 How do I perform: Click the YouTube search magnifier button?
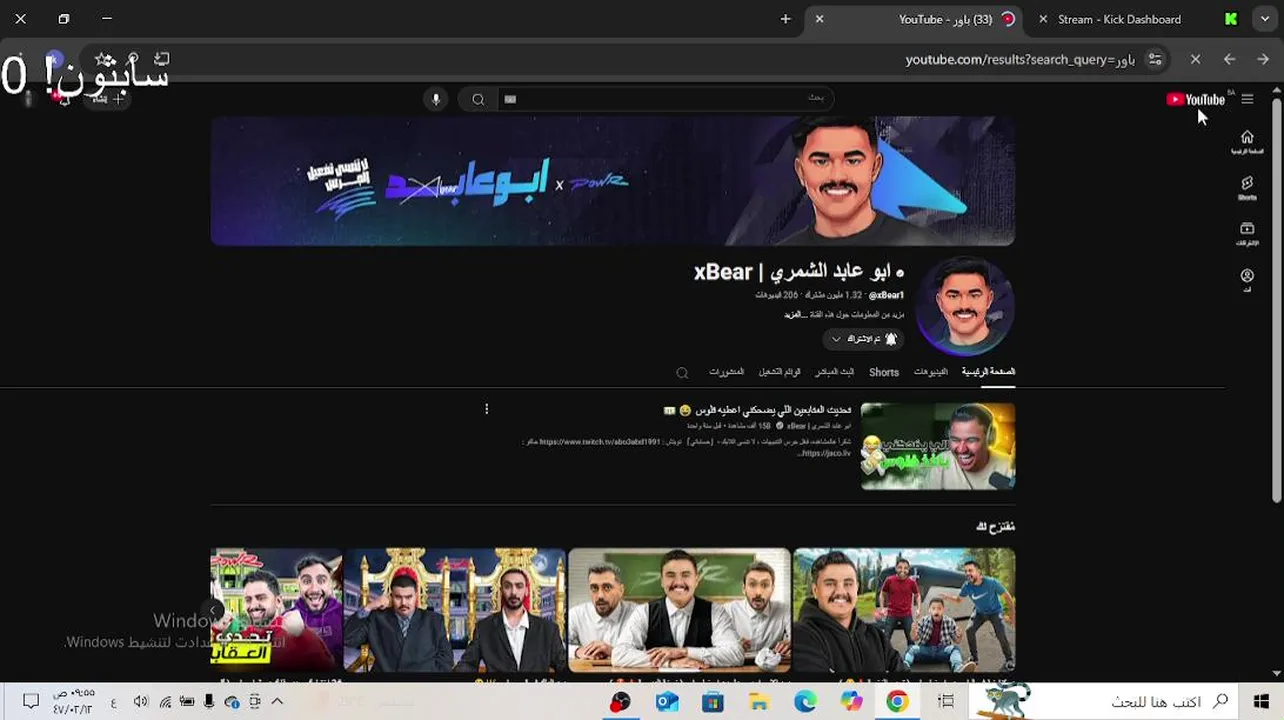point(478,99)
